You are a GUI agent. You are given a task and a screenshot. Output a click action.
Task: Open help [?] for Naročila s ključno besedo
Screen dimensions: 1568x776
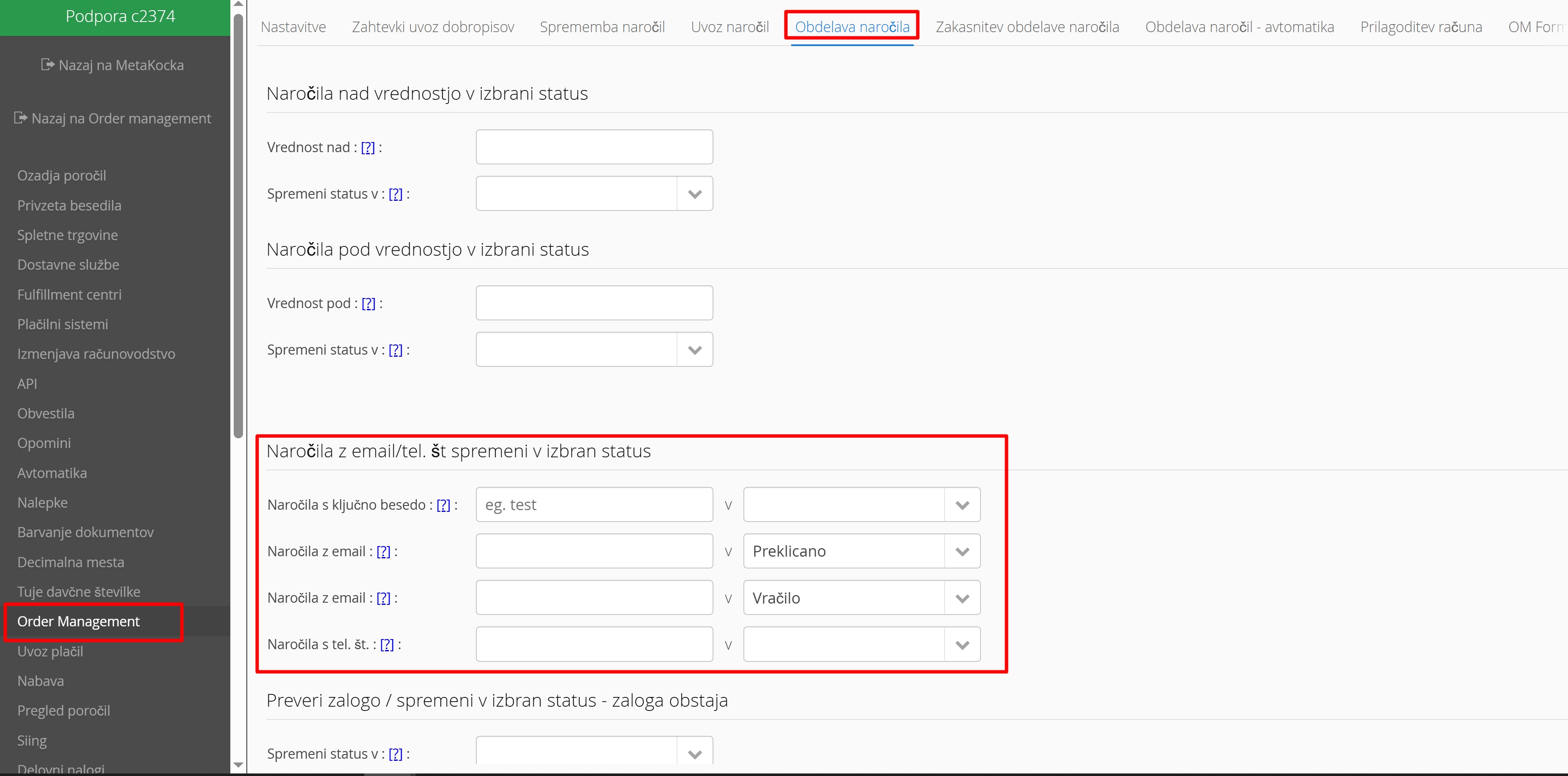[x=443, y=505]
